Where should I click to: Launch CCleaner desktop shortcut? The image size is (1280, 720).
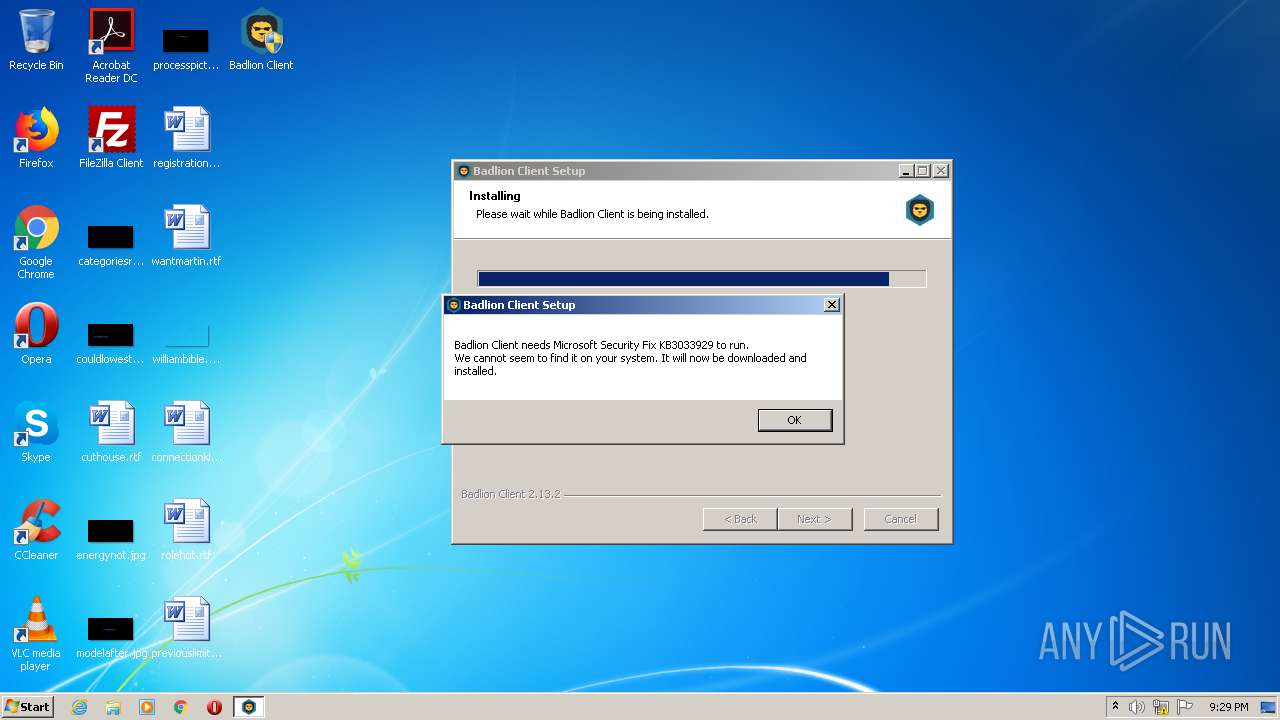[x=36, y=530]
